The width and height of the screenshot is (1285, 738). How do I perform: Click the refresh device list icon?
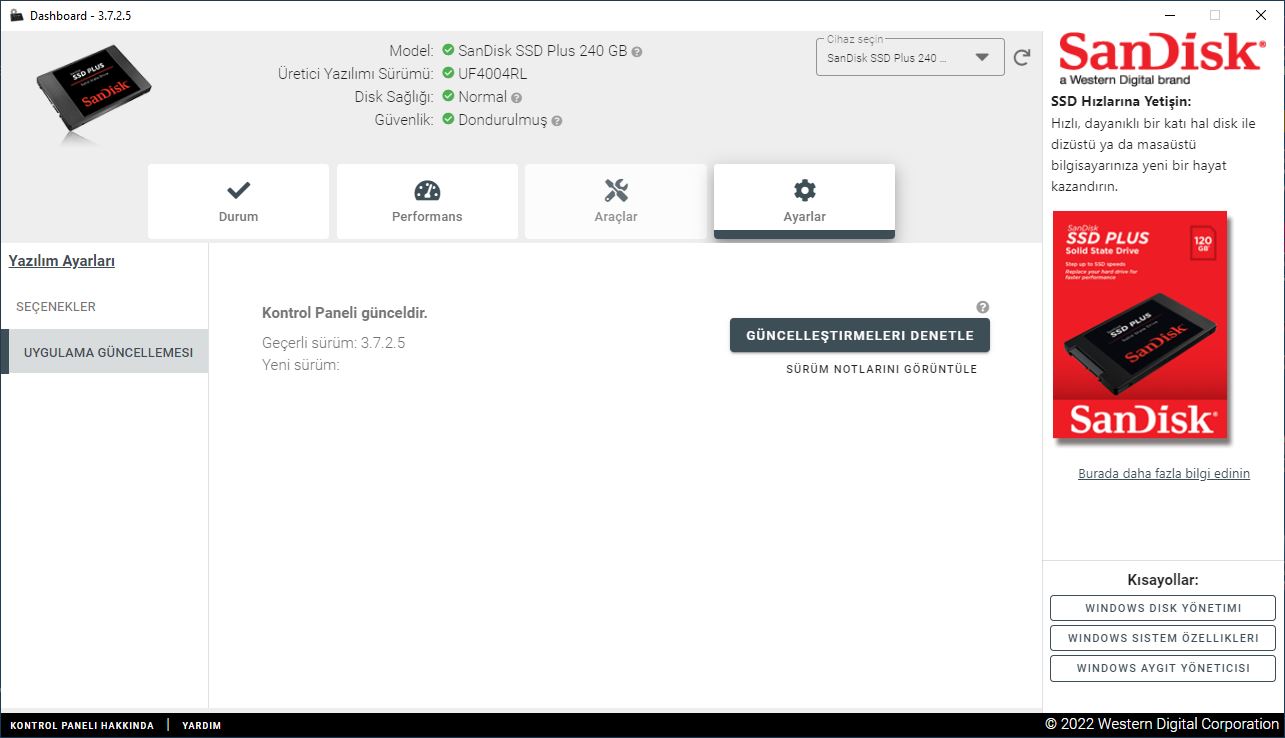coord(1022,57)
